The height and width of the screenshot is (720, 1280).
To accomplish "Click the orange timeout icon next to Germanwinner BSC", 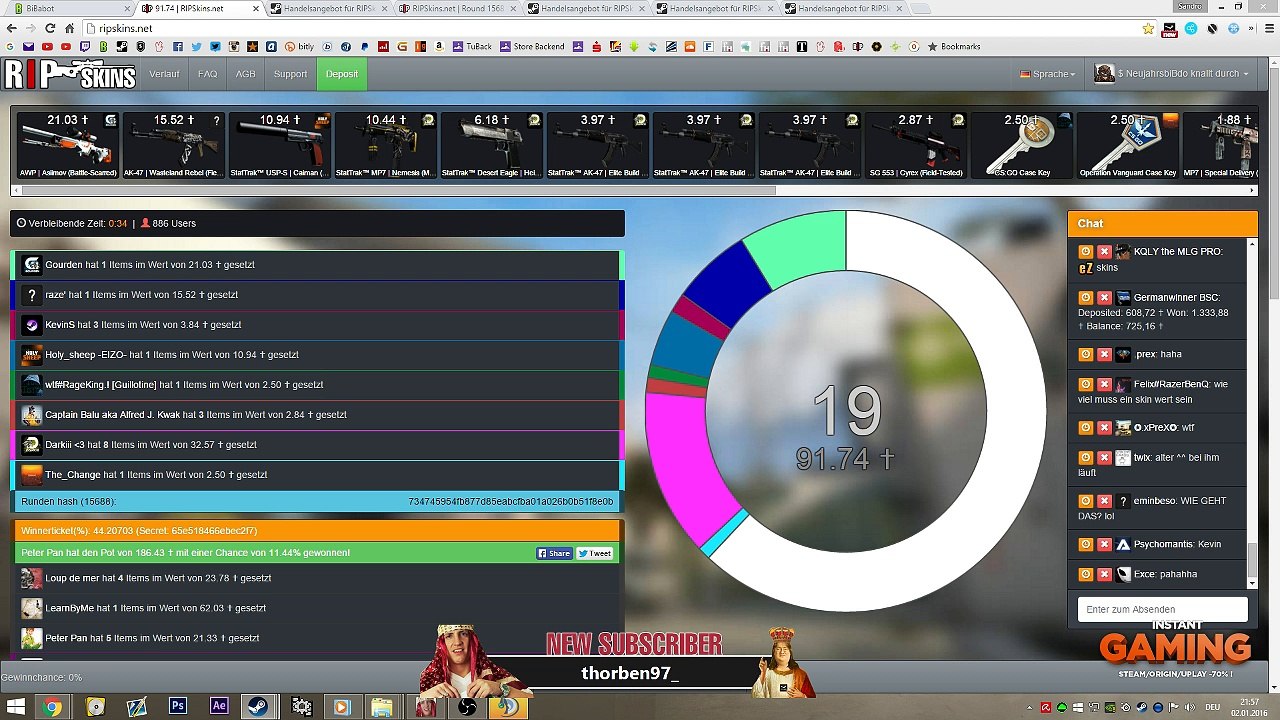I will pyautogui.click(x=1086, y=298).
